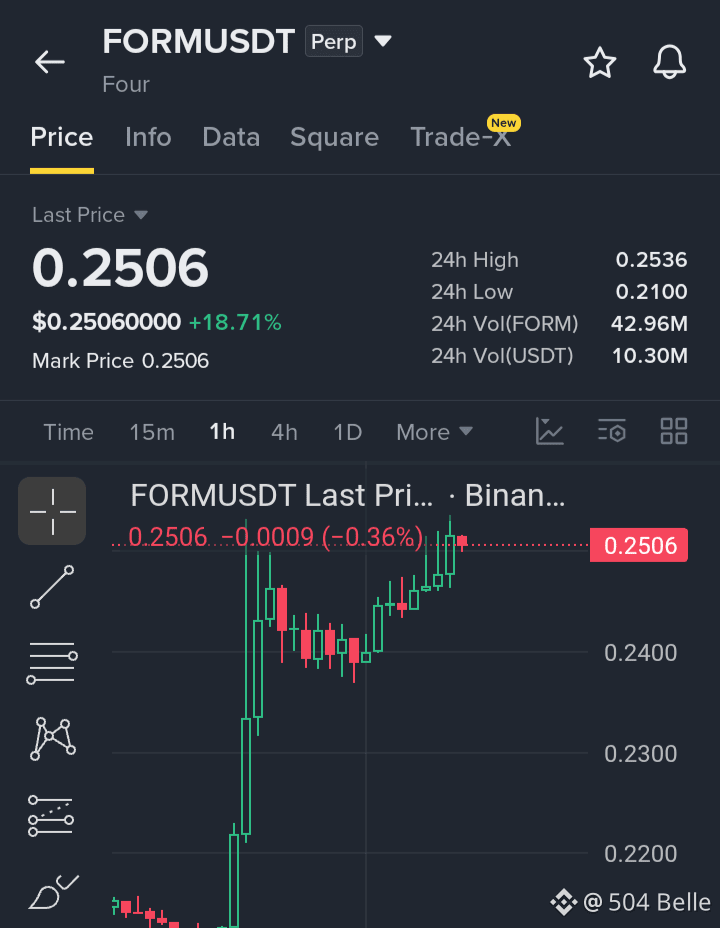Select the Time chart interval
The image size is (720, 928).
(x=69, y=432)
